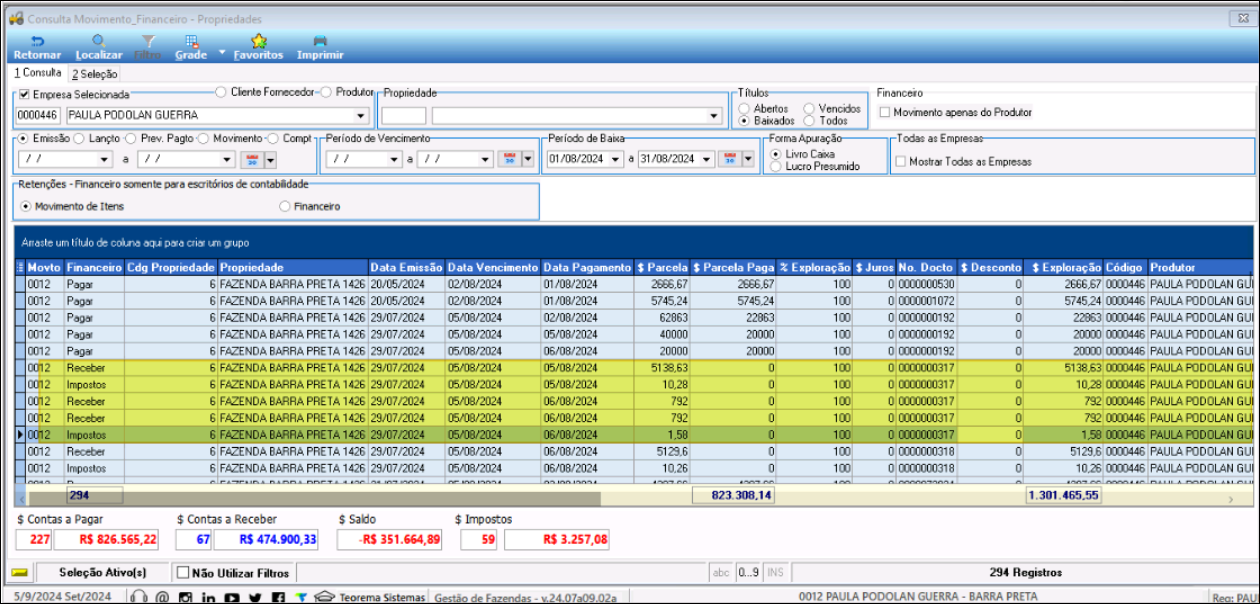
Task: Select the cell showing document 0000001072
Action: (926, 300)
